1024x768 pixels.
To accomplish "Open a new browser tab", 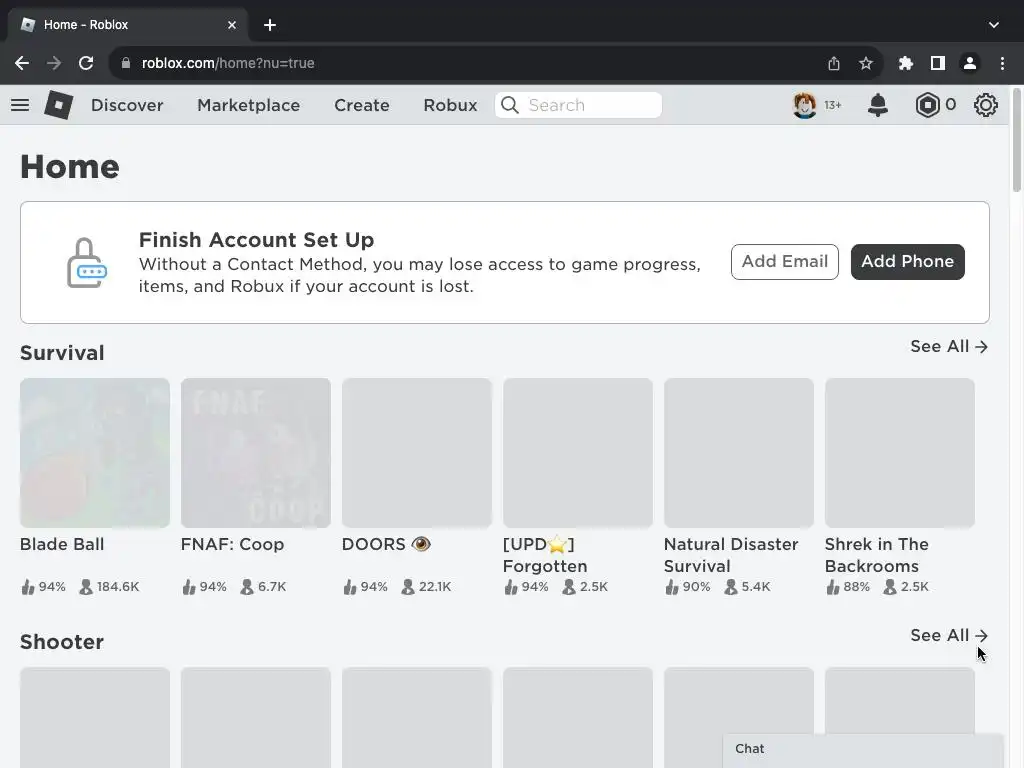I will tap(270, 25).
